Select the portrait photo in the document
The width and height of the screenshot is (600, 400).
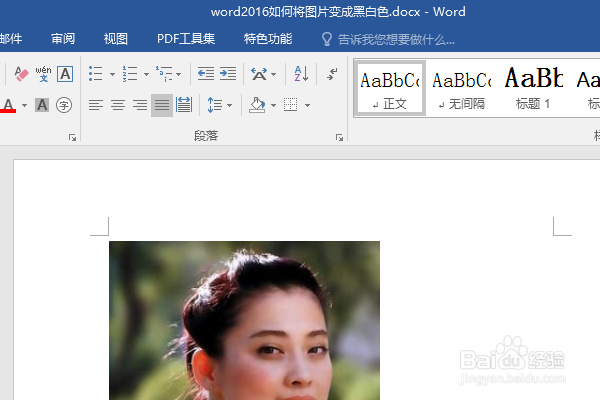245,320
